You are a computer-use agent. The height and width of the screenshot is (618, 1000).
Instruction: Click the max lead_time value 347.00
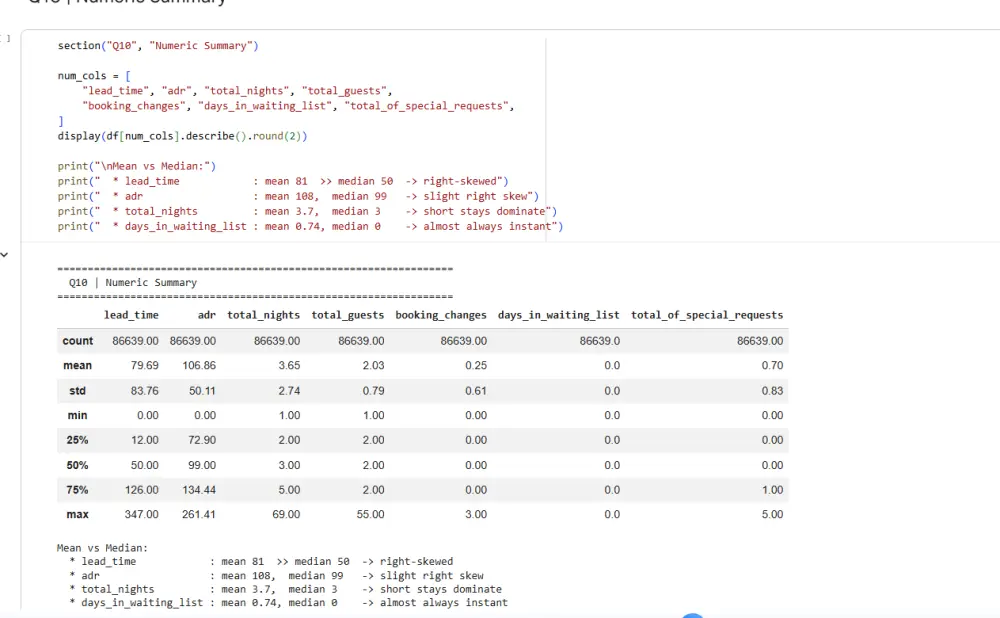click(x=142, y=515)
